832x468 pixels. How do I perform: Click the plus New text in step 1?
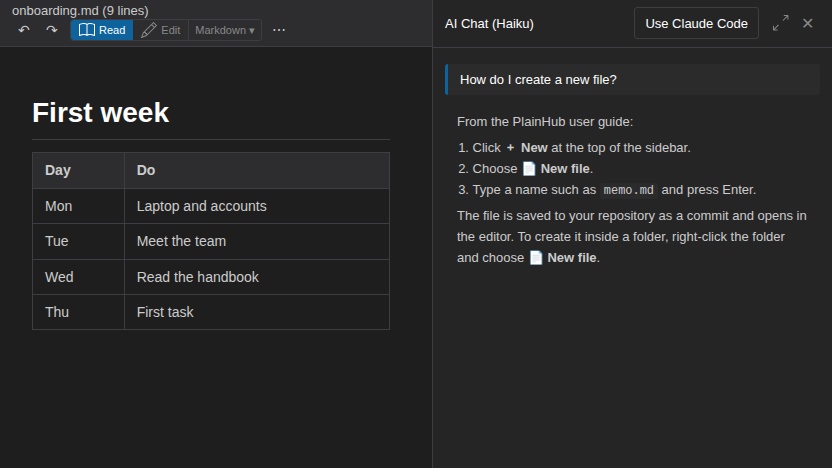526,148
